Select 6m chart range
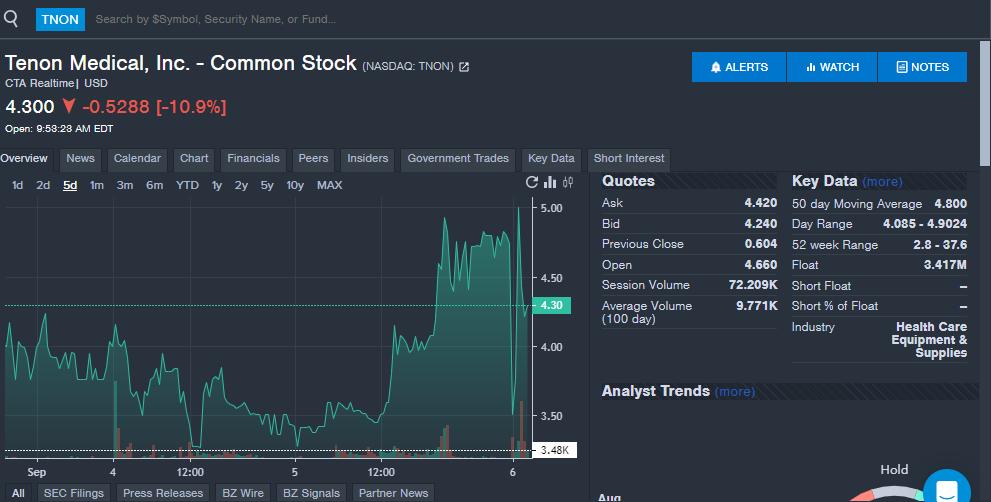Screen dimensions: 991x502 [x=154, y=185]
